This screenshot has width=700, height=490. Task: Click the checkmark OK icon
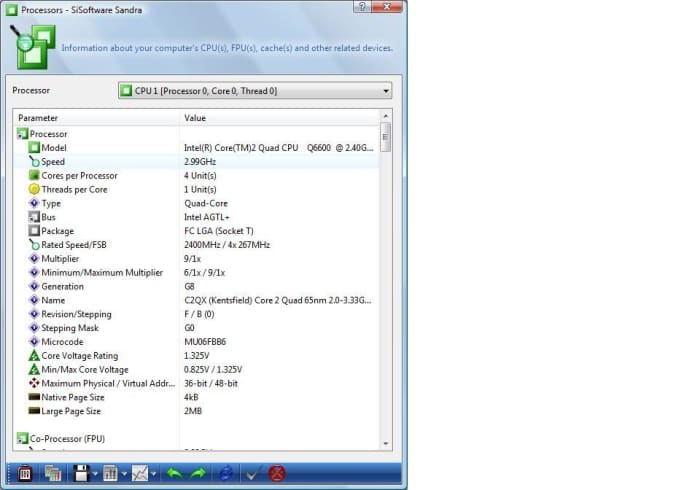[x=254, y=473]
